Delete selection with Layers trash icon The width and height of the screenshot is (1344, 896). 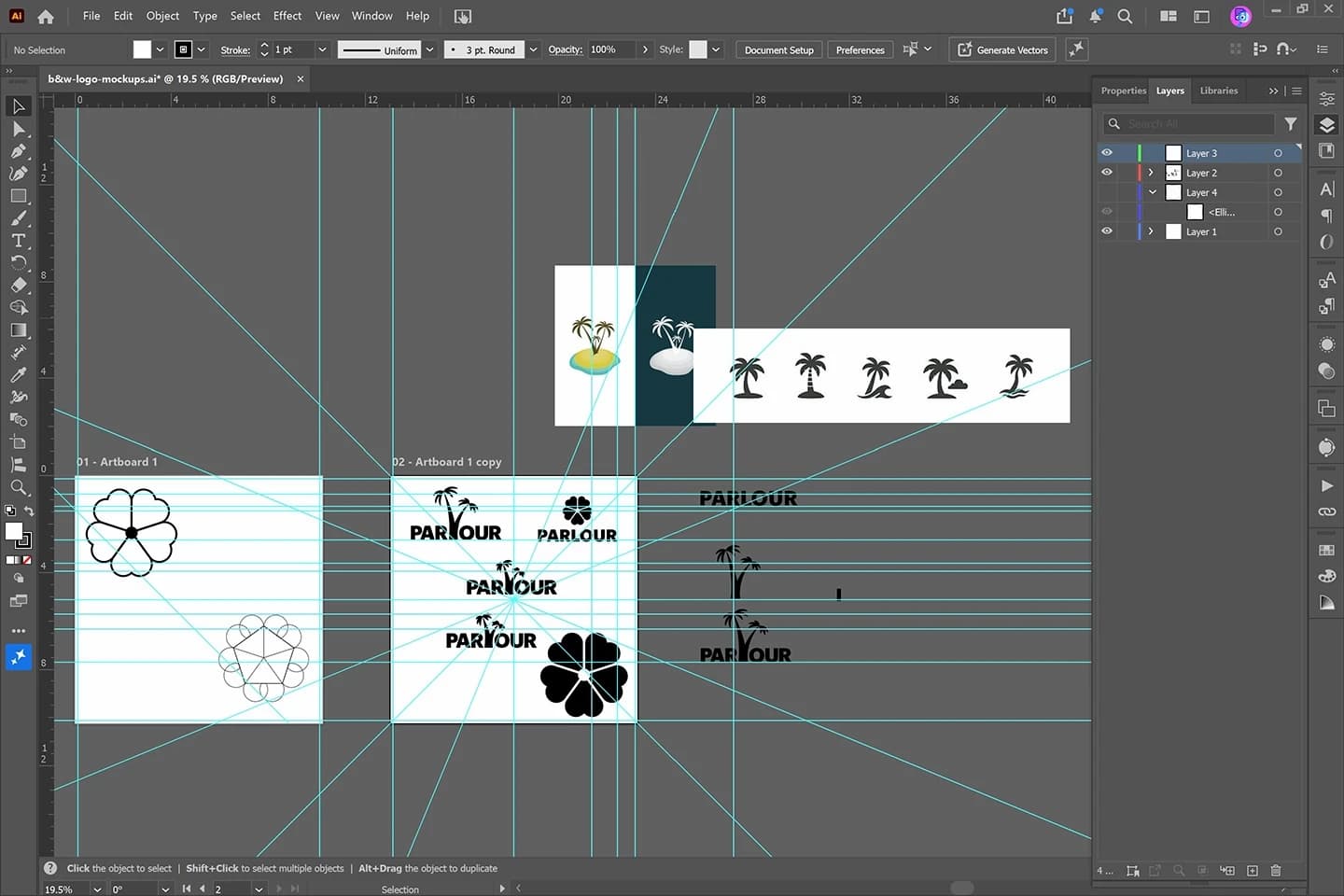(1276, 871)
